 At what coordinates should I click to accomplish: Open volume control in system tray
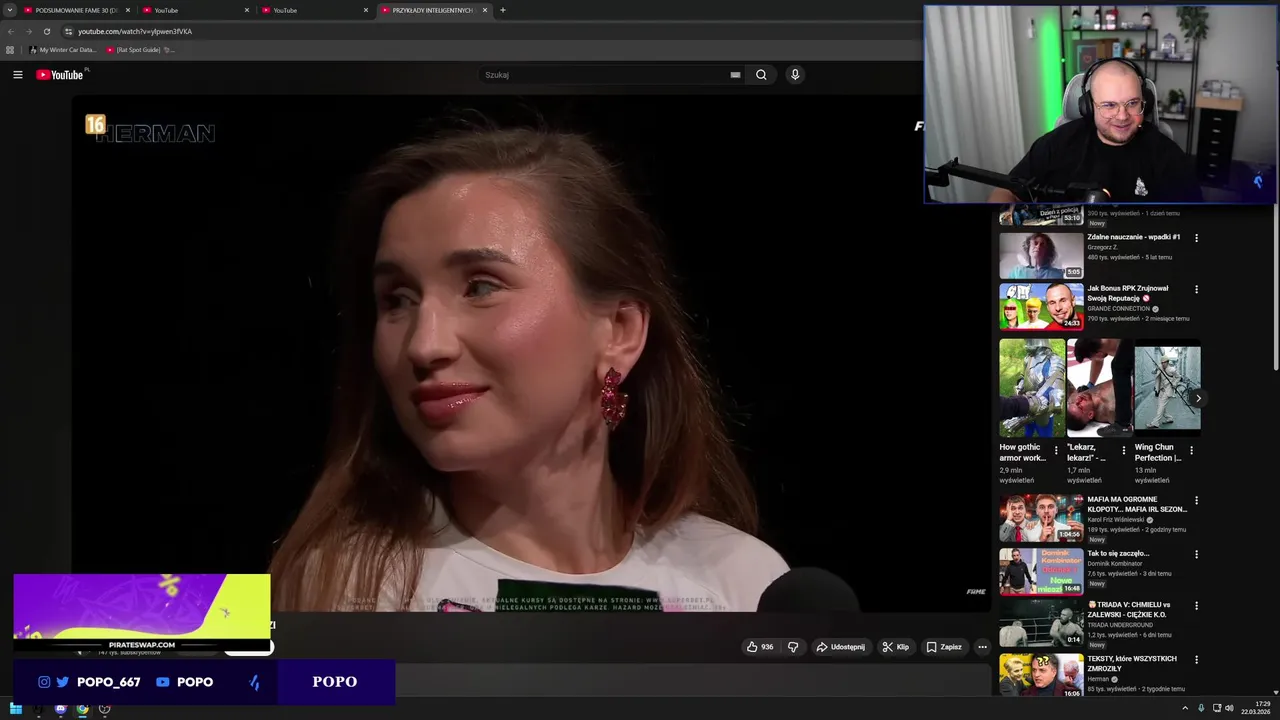tap(1229, 708)
